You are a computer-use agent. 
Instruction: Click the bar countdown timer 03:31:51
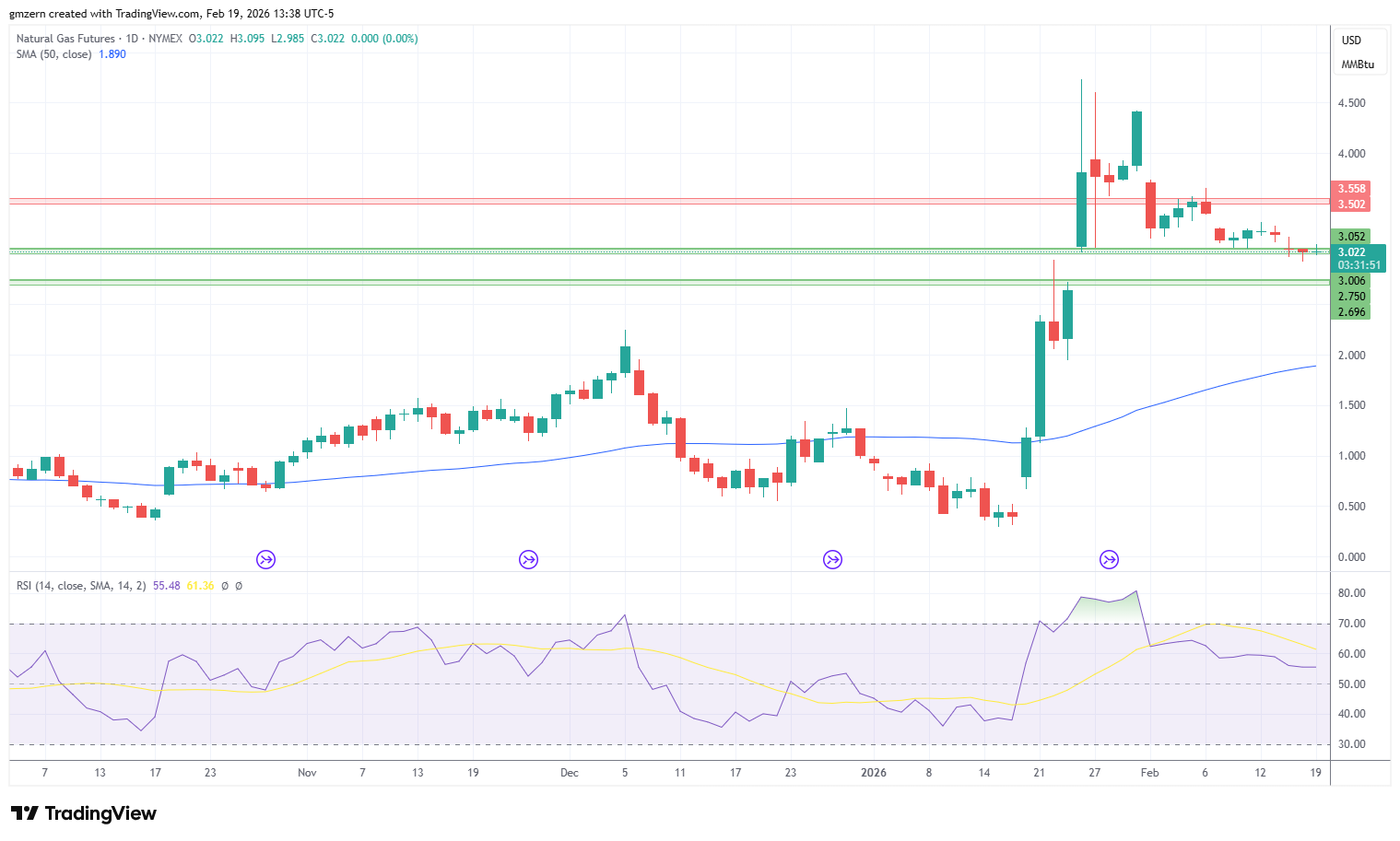point(1359,265)
